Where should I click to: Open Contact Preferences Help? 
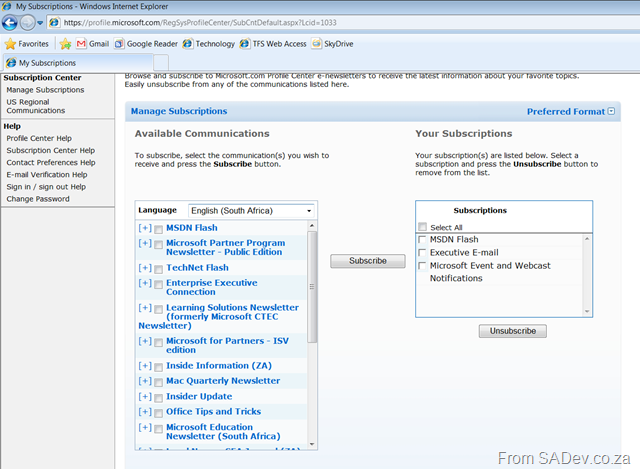pos(51,162)
